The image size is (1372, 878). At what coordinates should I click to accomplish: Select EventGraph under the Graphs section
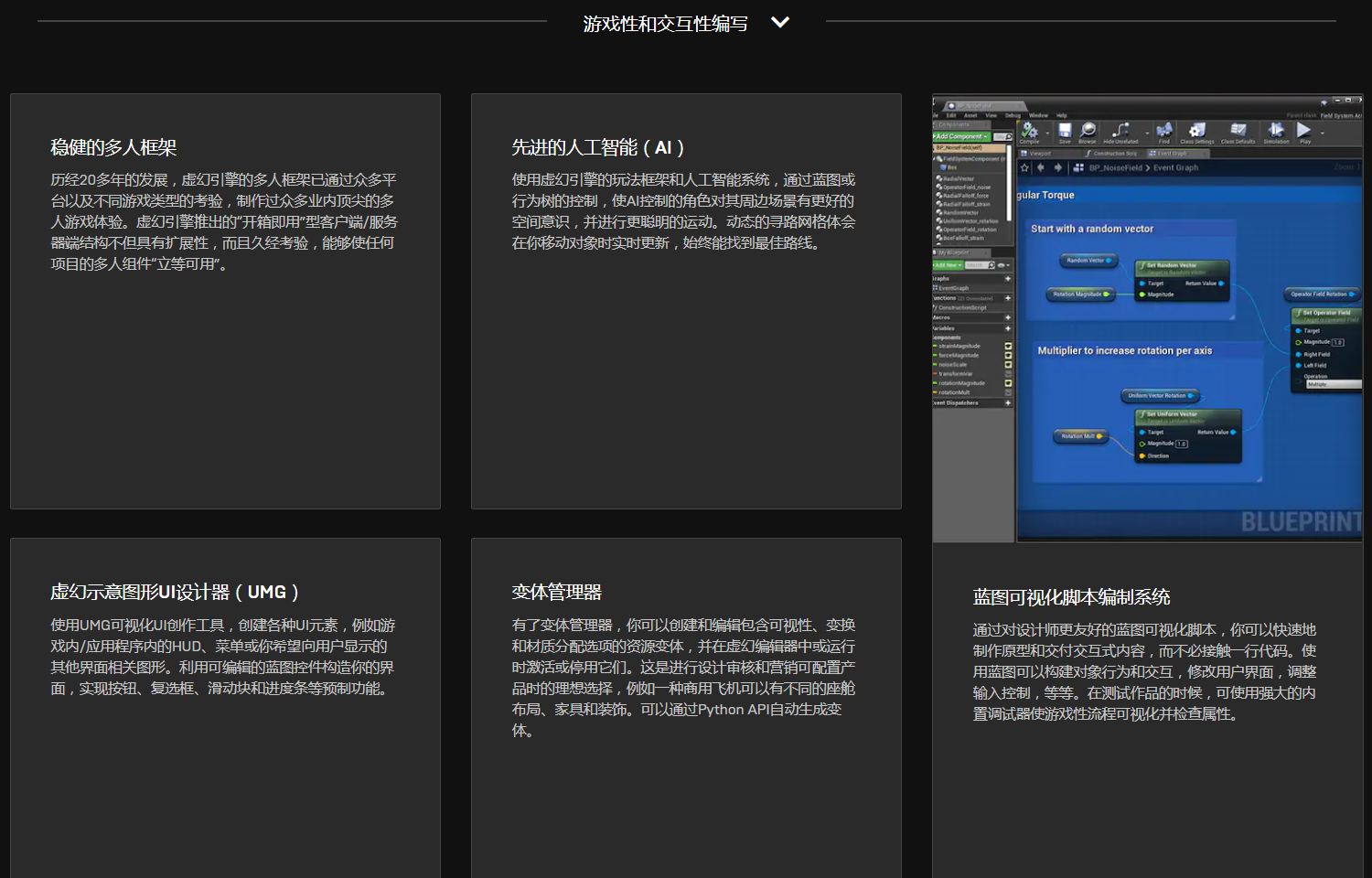[x=952, y=288]
